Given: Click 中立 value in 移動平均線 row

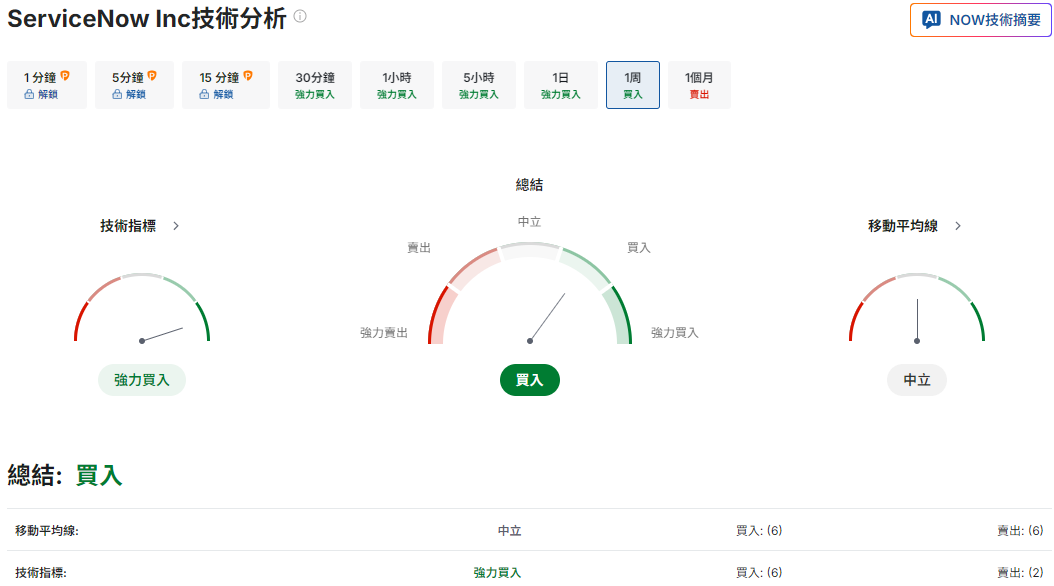Looking at the screenshot, I should [x=510, y=531].
